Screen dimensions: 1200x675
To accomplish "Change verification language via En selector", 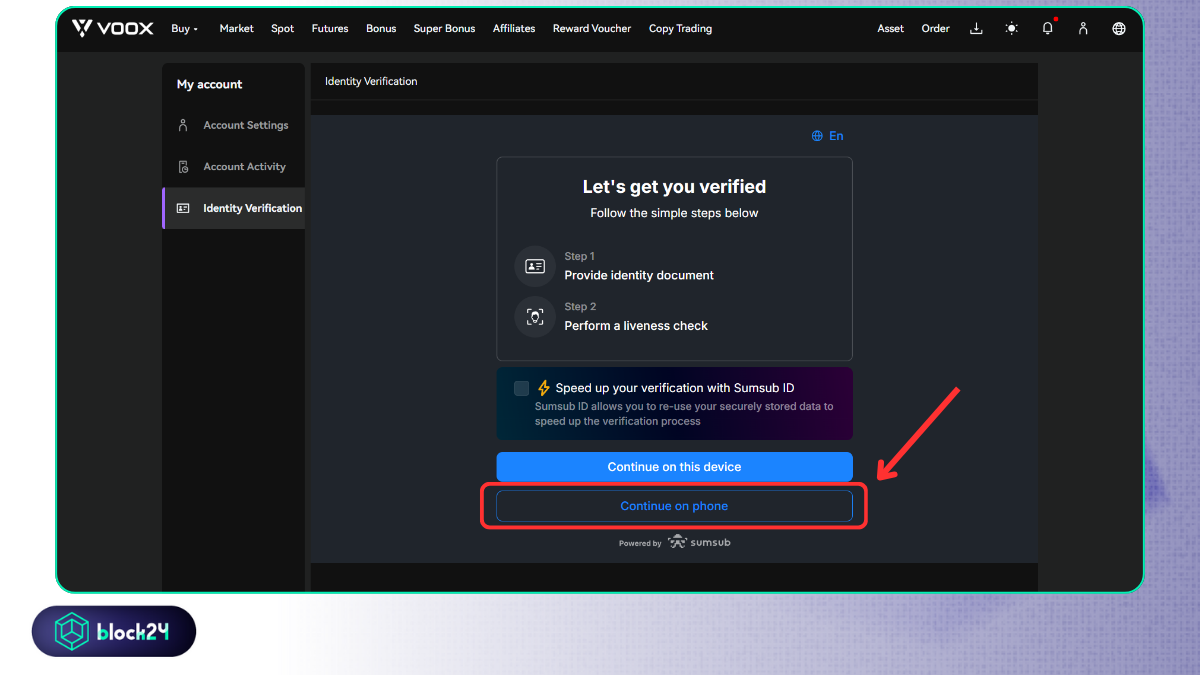I will [828, 136].
